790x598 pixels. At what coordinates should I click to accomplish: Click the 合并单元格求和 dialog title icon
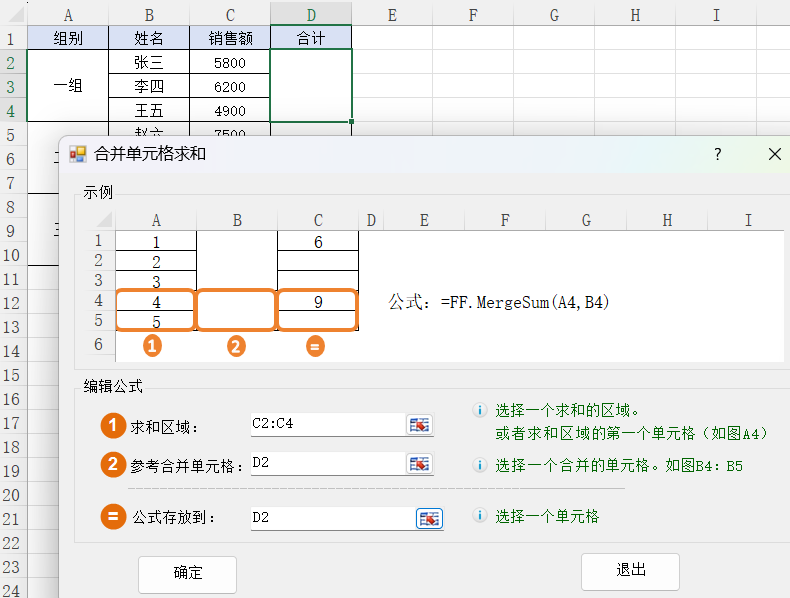click(x=77, y=154)
